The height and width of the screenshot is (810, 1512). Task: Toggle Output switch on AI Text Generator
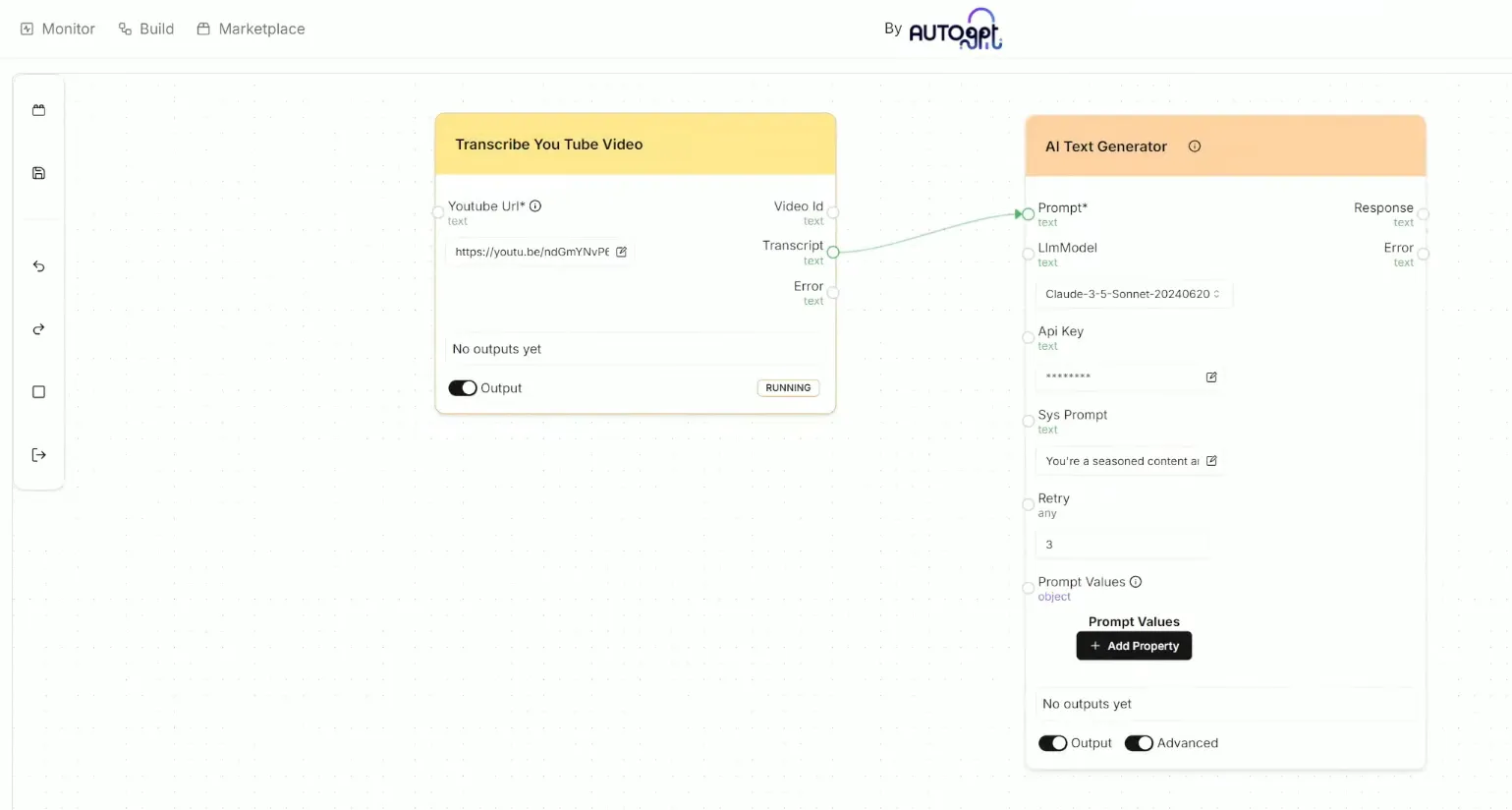click(1053, 743)
